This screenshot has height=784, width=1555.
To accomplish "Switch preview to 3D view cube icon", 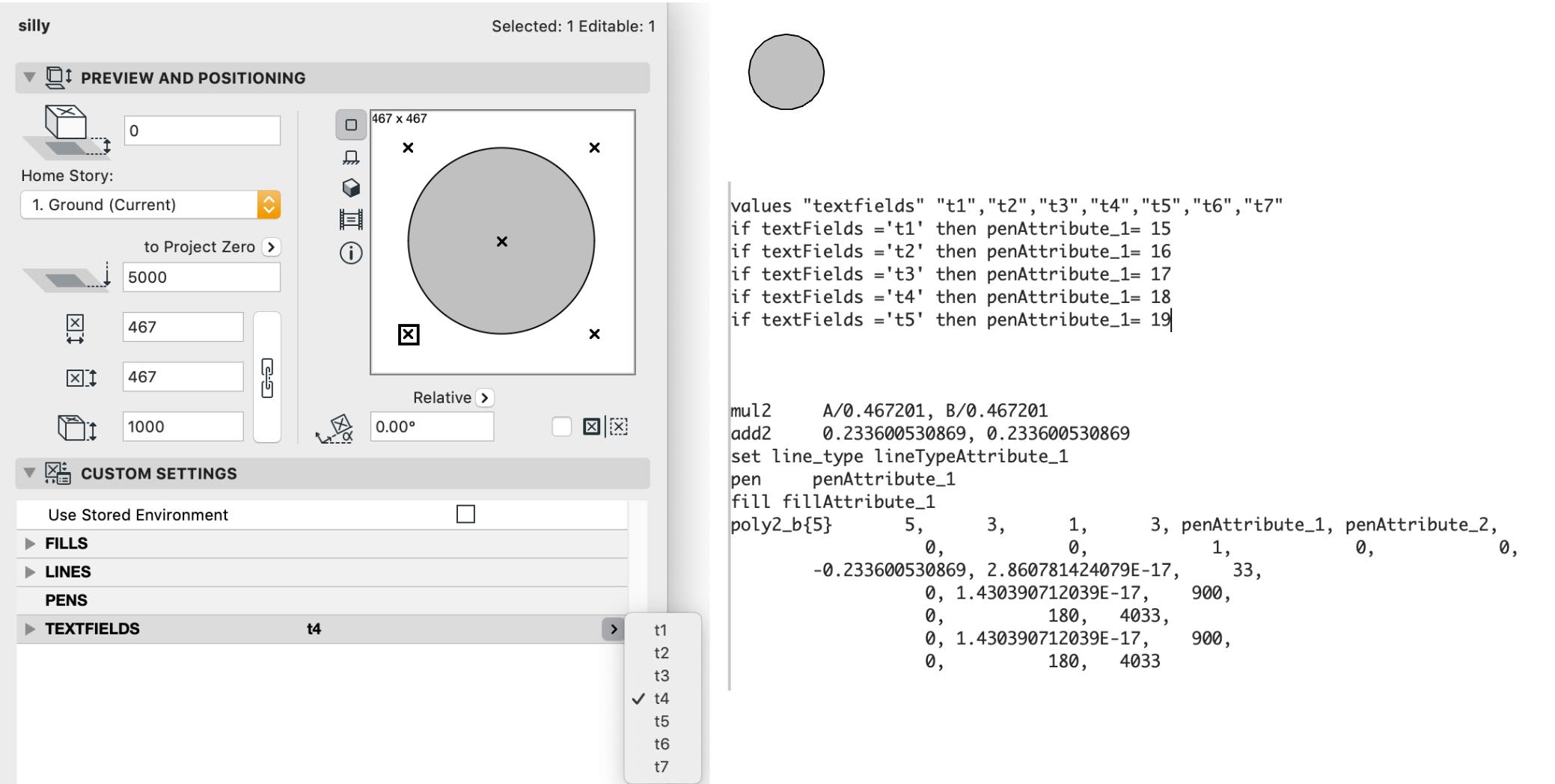I will tap(350, 188).
